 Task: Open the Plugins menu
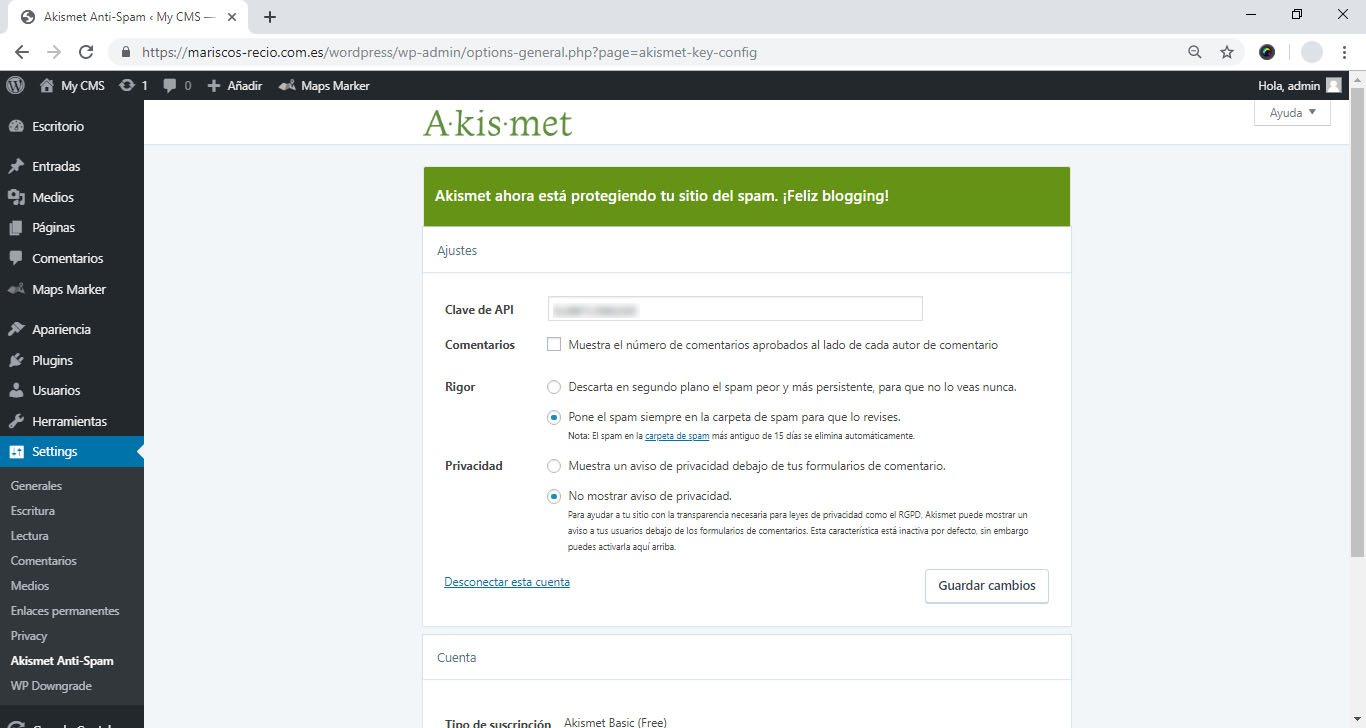pyautogui.click(x=72, y=360)
